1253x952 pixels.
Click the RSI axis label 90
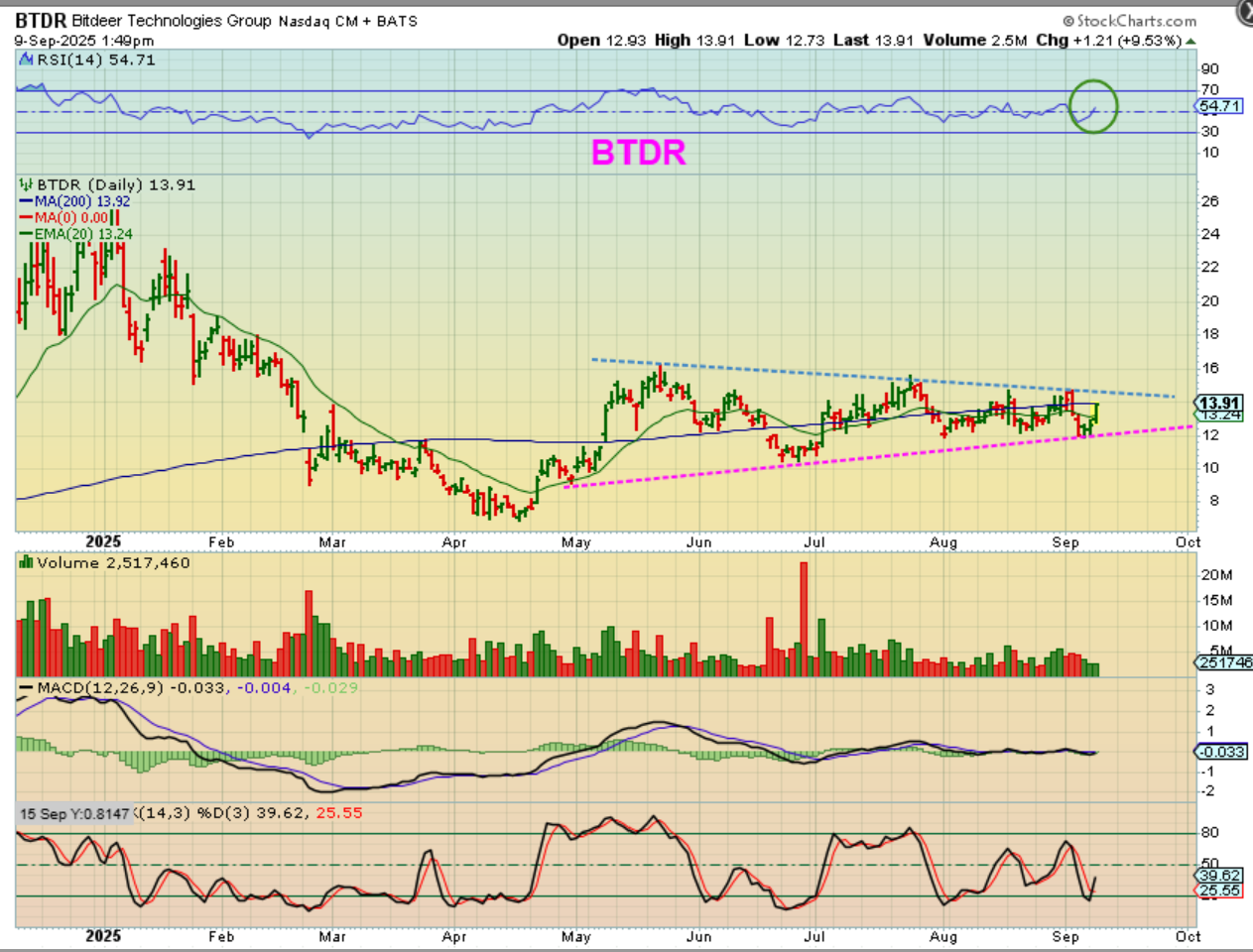pos(1209,69)
